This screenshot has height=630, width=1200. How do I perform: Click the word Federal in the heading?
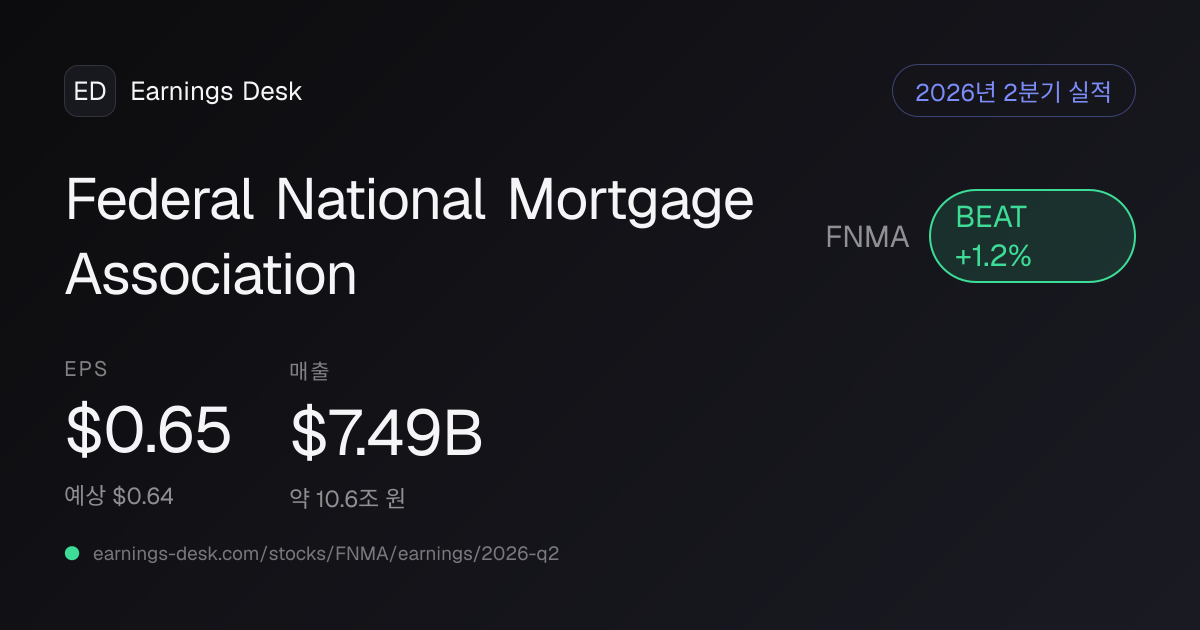(160, 199)
